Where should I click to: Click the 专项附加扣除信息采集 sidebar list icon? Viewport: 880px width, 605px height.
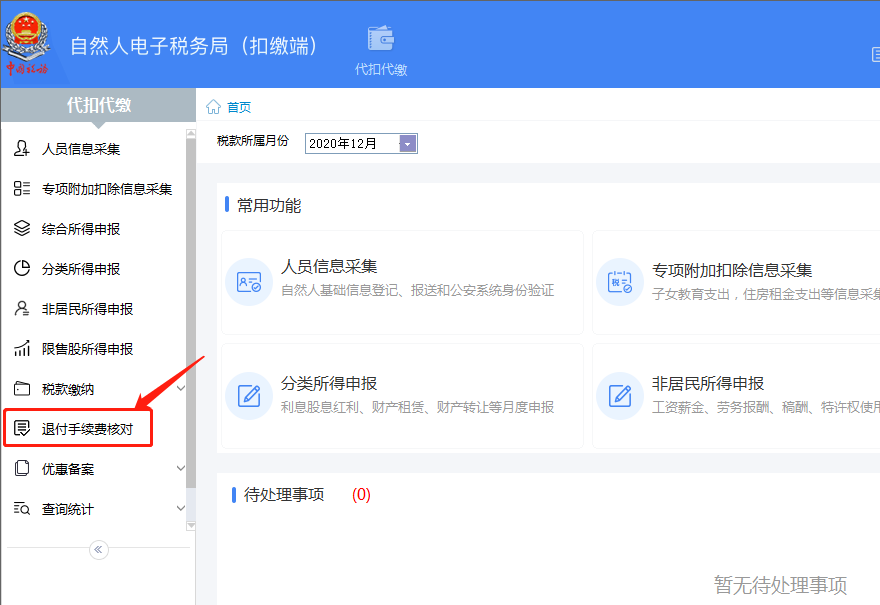click(21, 189)
